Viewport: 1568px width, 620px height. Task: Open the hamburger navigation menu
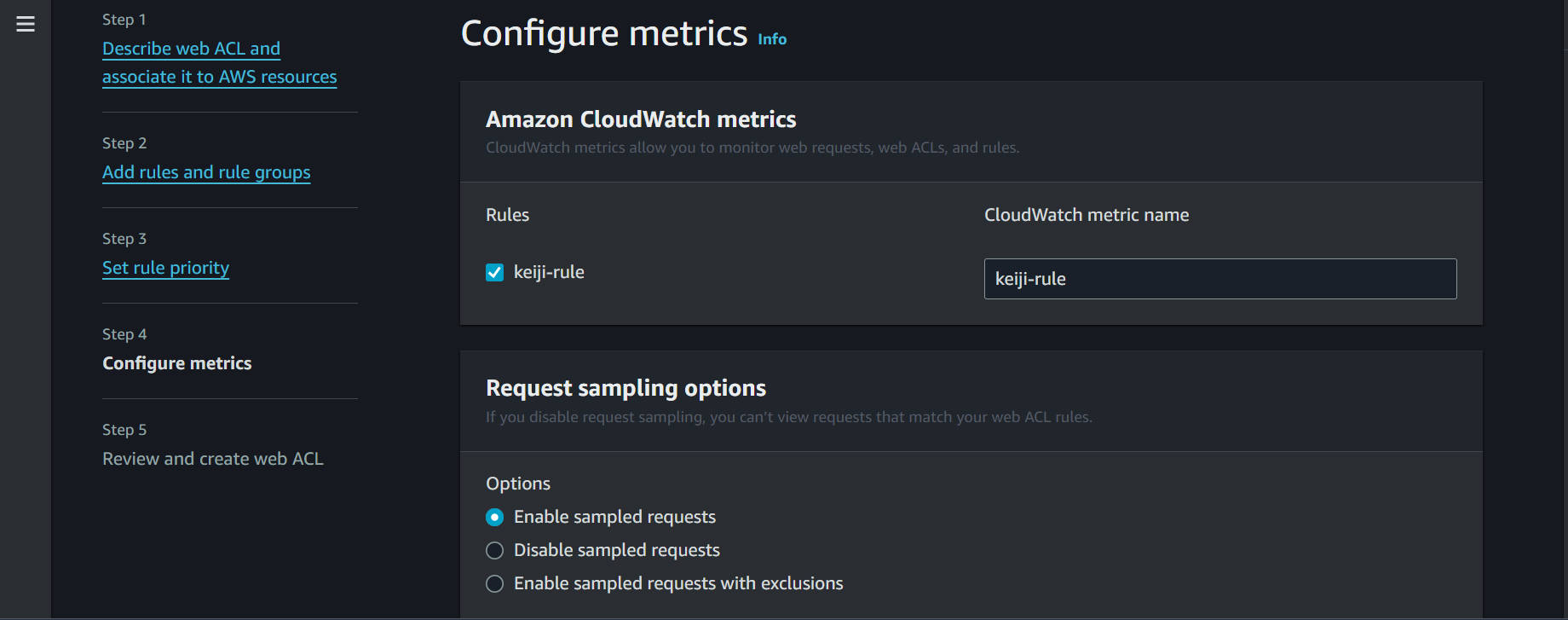tap(26, 24)
